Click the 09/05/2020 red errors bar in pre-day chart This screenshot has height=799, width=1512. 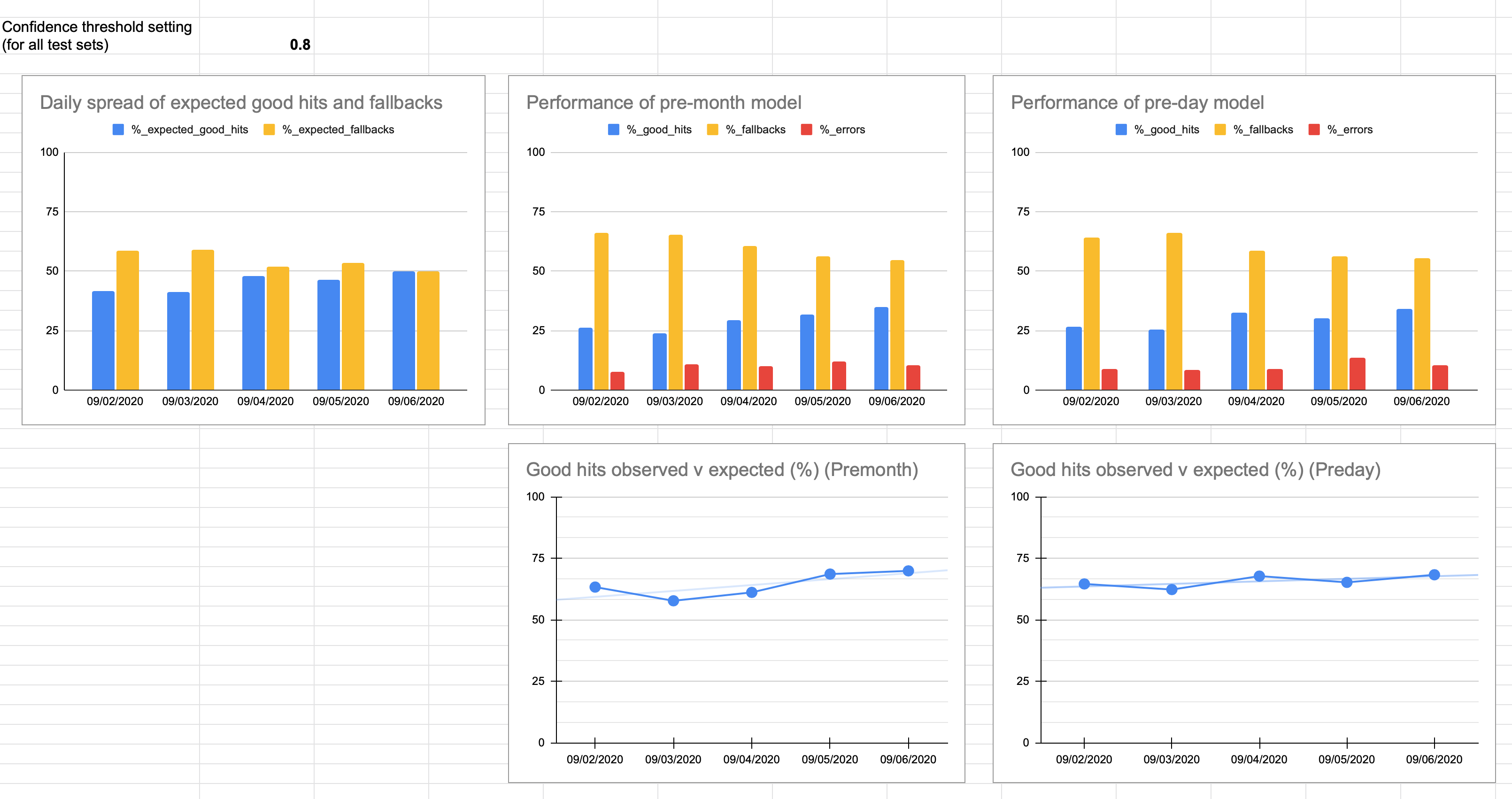click(1357, 374)
